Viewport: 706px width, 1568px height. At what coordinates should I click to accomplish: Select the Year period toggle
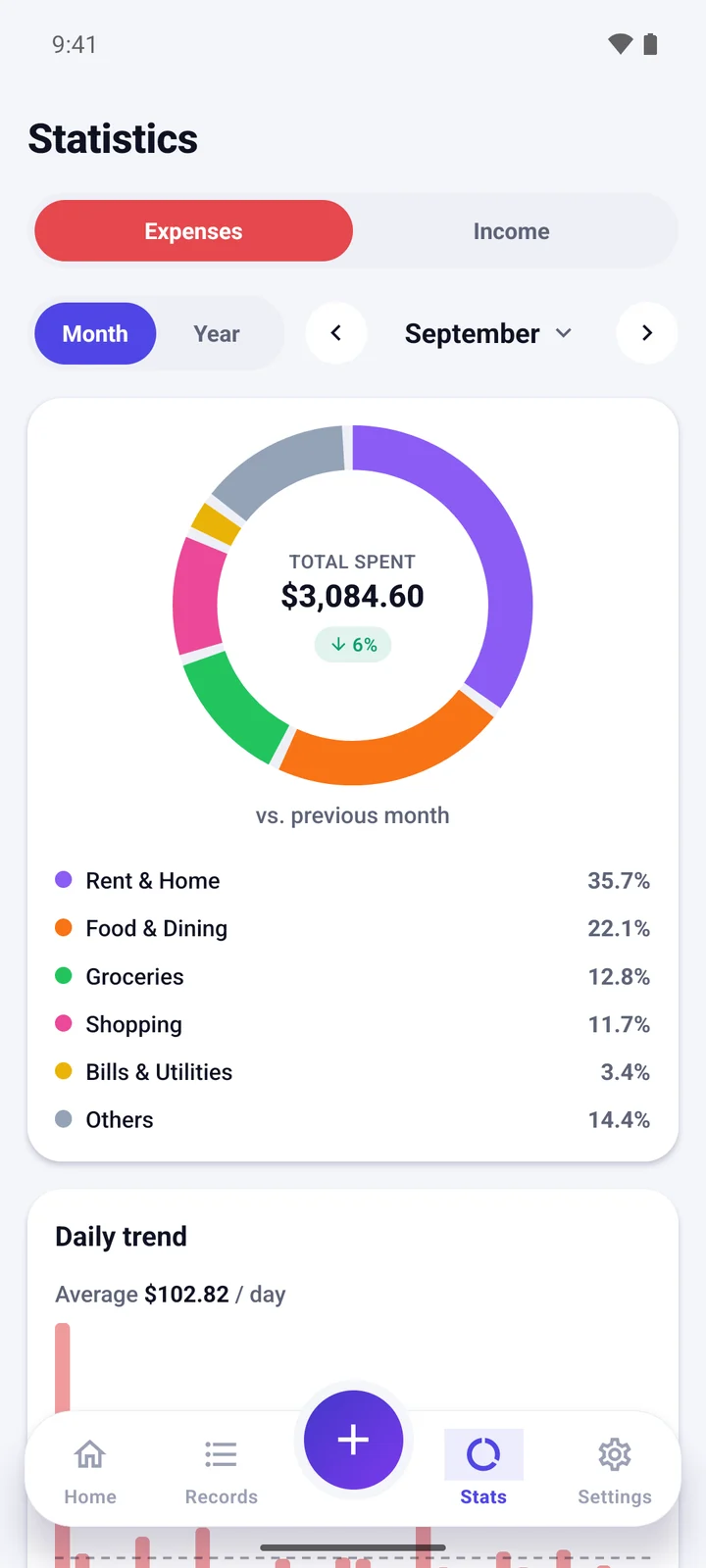pos(217,333)
